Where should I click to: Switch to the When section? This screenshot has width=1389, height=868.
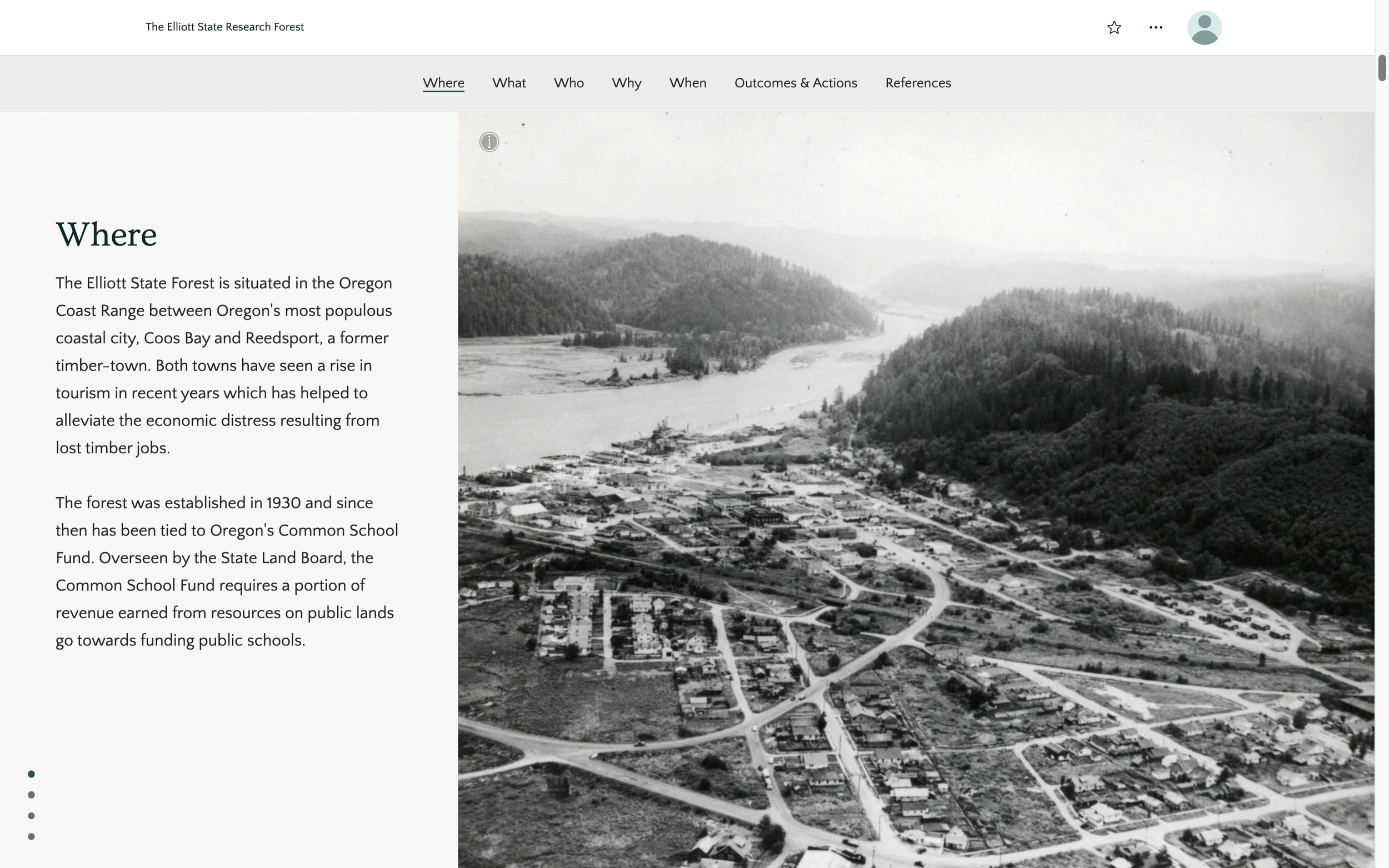[x=688, y=83]
